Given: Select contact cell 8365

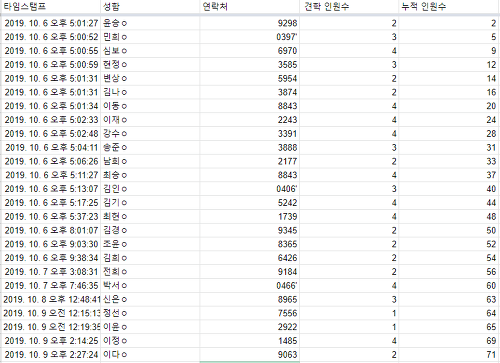Looking at the screenshot, I should point(250,244).
